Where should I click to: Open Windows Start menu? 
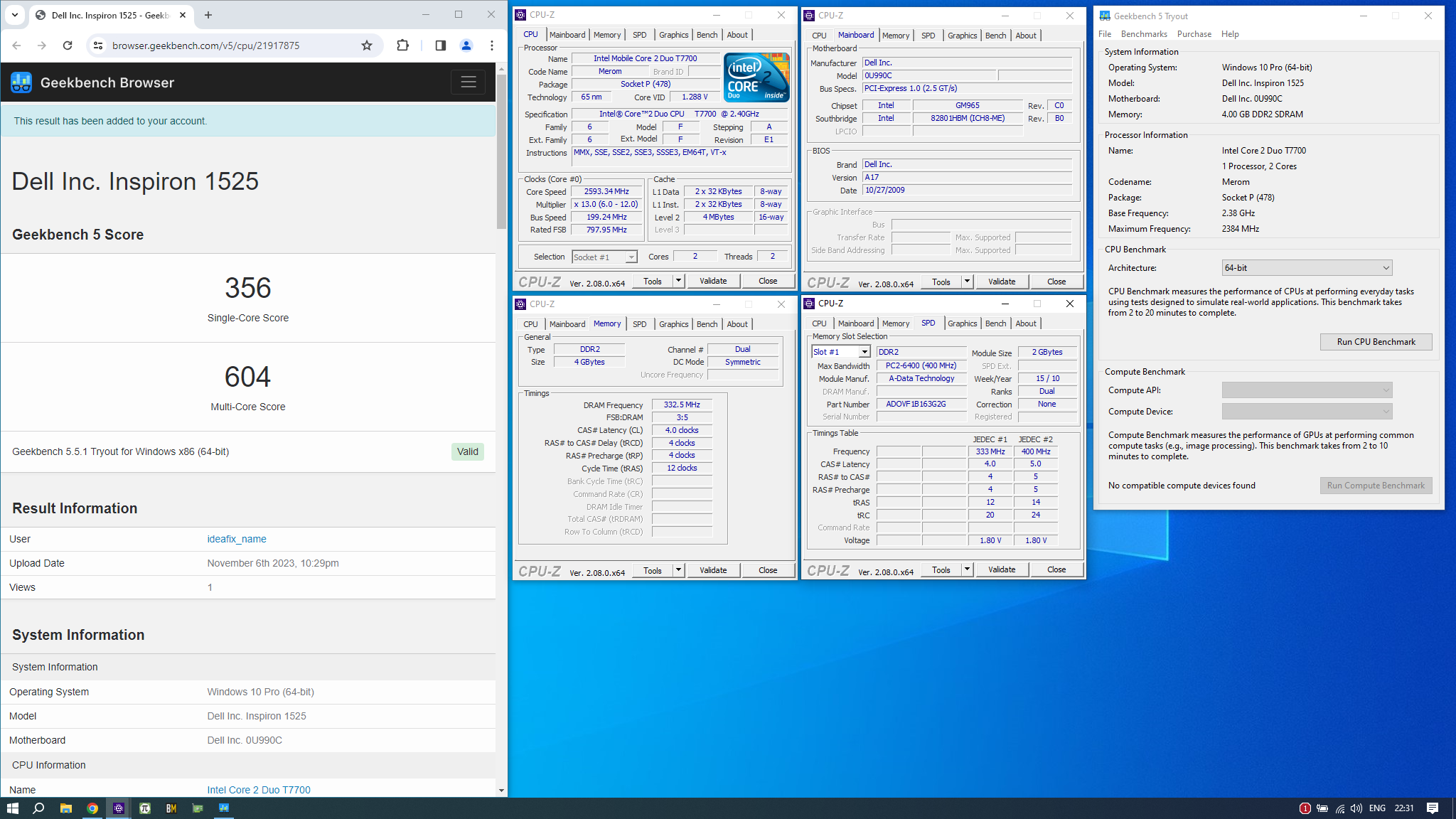point(12,808)
